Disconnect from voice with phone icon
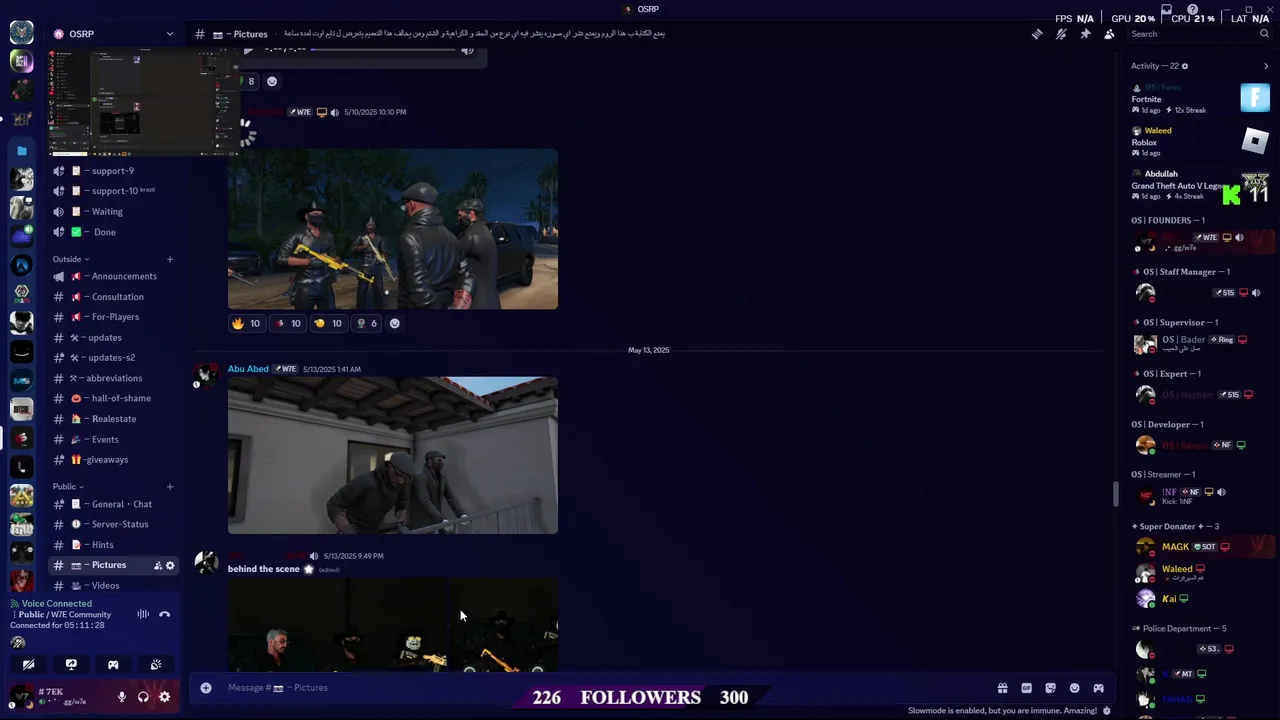This screenshot has height=720, width=1280. (x=165, y=614)
